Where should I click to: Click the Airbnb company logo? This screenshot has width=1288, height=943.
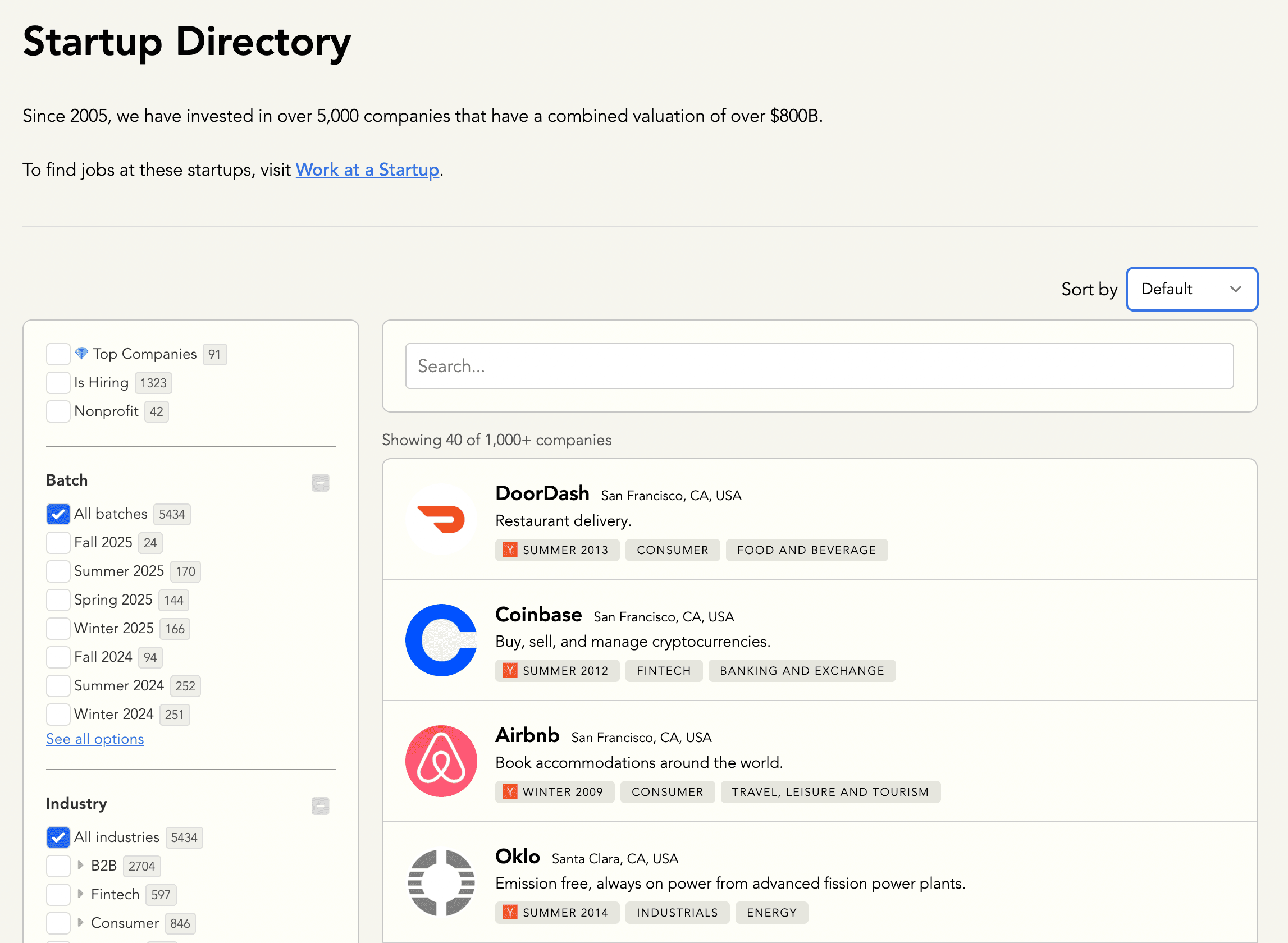441,761
